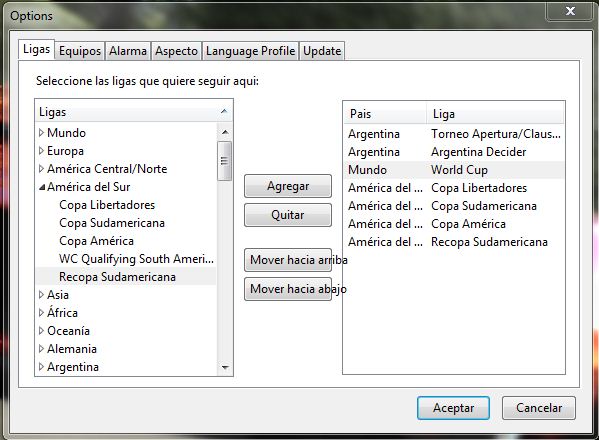This screenshot has width=599, height=440.
Task: Select Recopa Sudamericana in the Ligas tree
Action: click(x=117, y=277)
